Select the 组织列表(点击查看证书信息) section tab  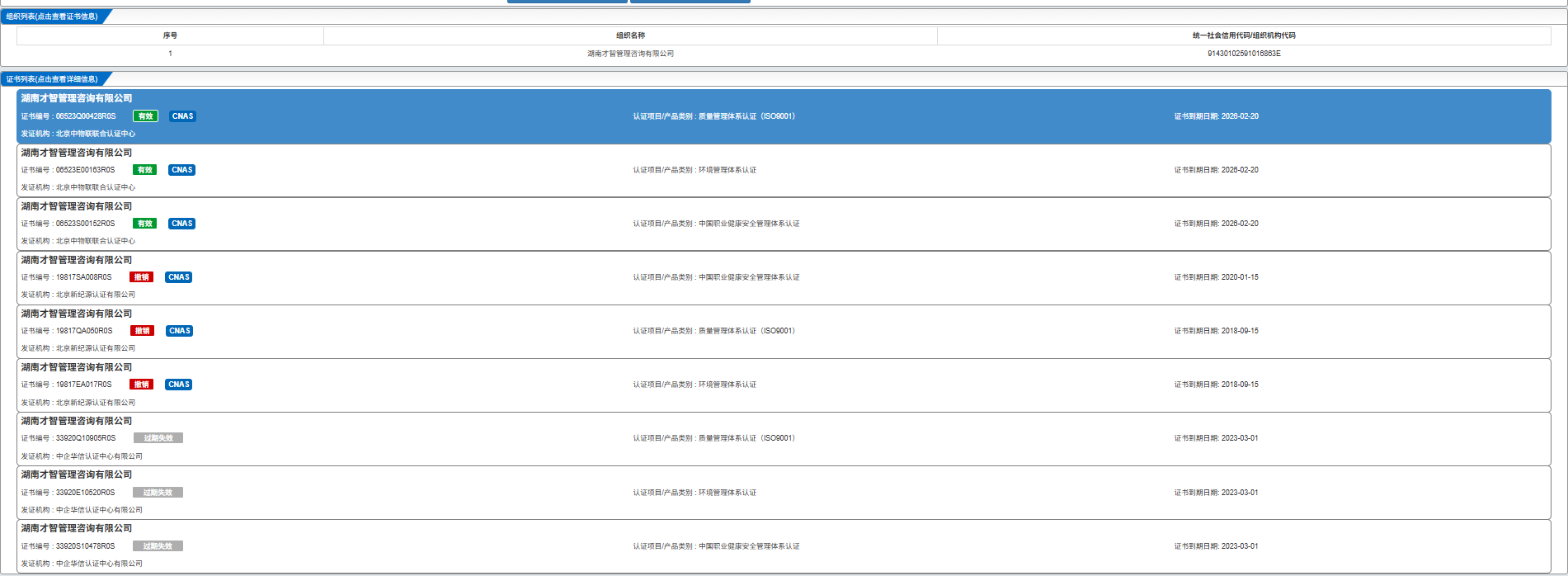53,17
